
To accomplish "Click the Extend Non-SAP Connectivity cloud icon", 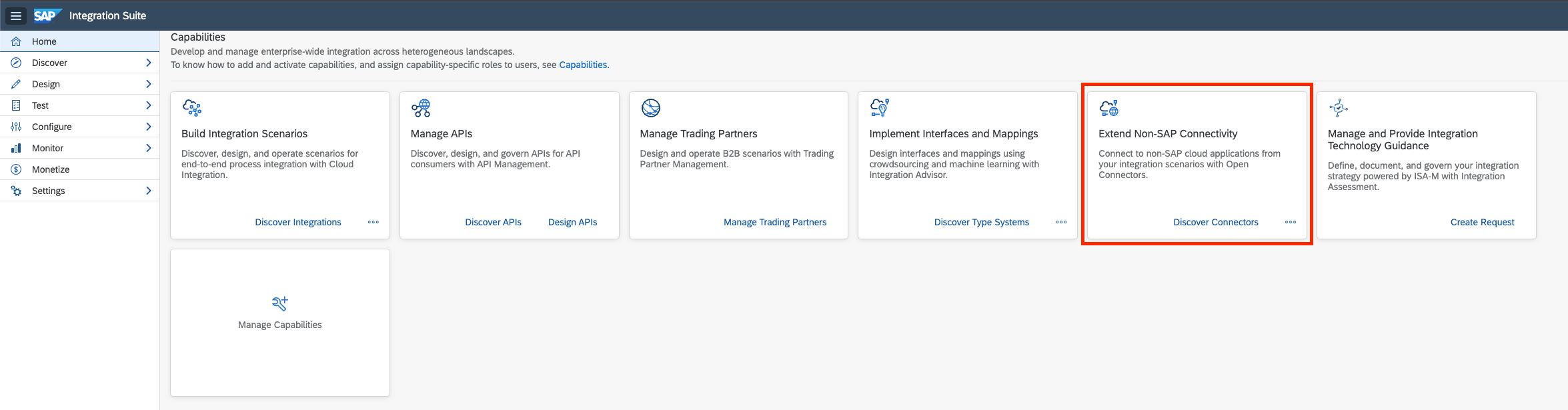I will [1109, 108].
